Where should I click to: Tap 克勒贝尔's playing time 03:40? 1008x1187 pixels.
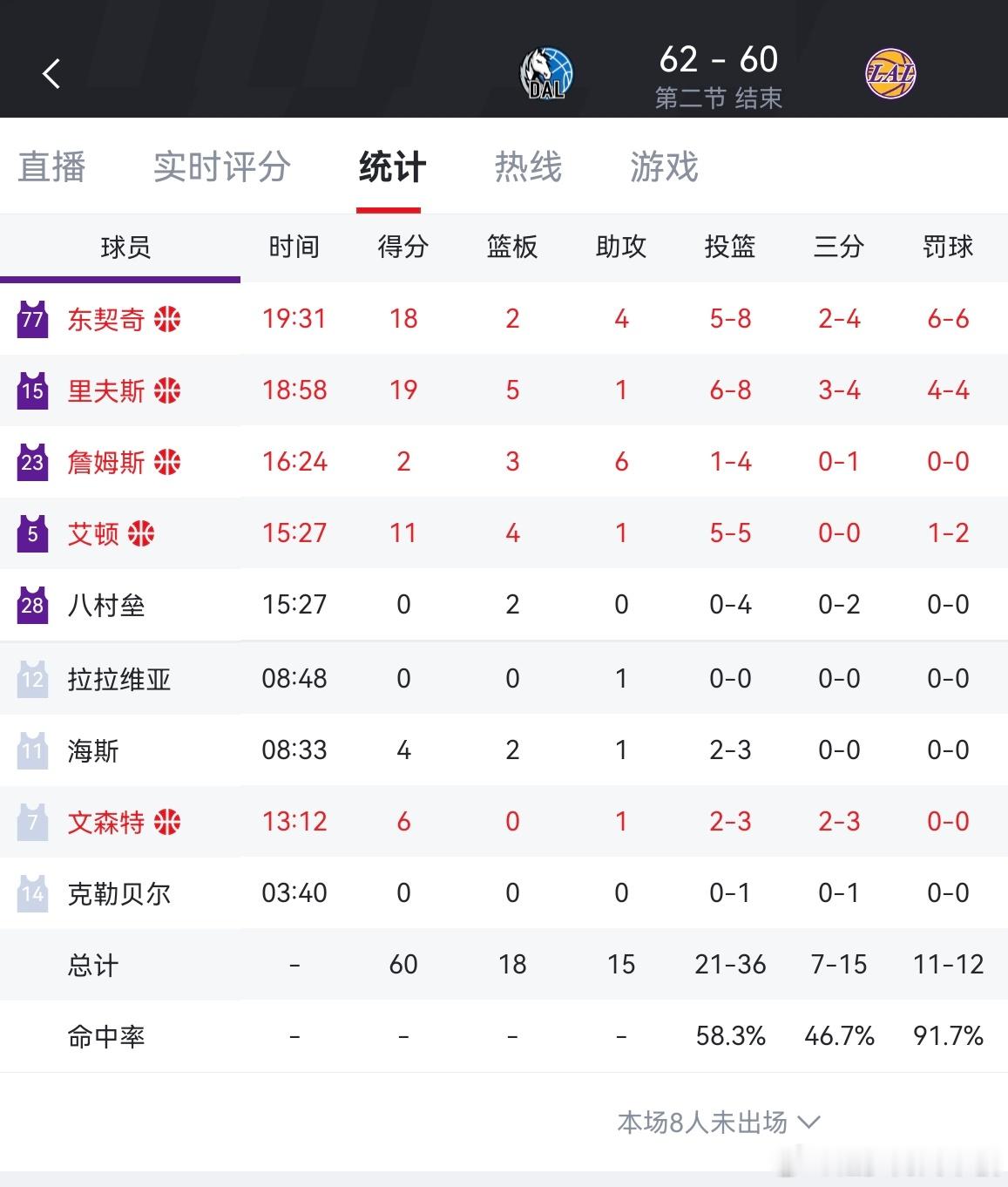pyautogui.click(x=294, y=893)
